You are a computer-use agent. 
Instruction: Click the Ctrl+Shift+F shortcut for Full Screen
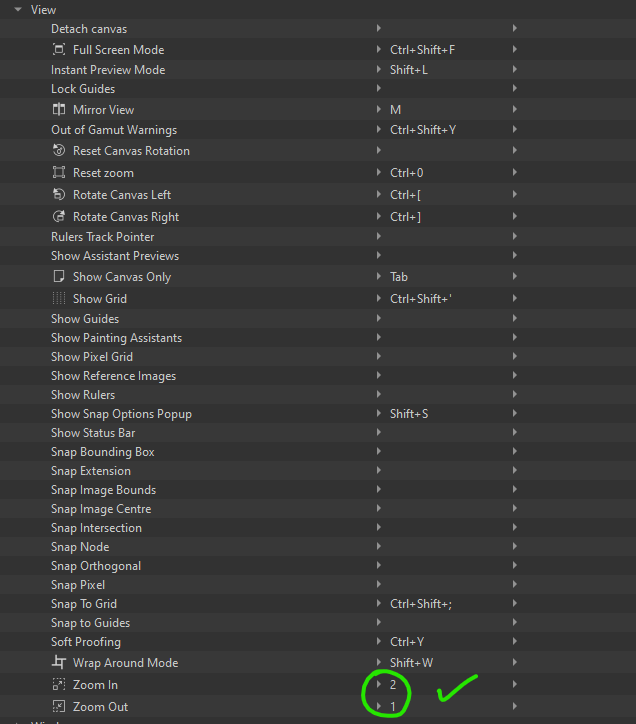click(423, 49)
